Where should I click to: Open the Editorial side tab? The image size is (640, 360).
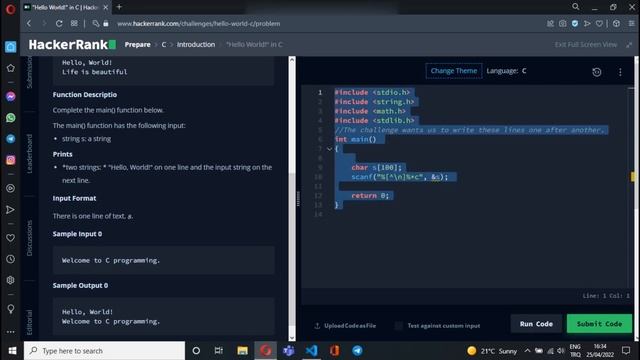[29, 322]
